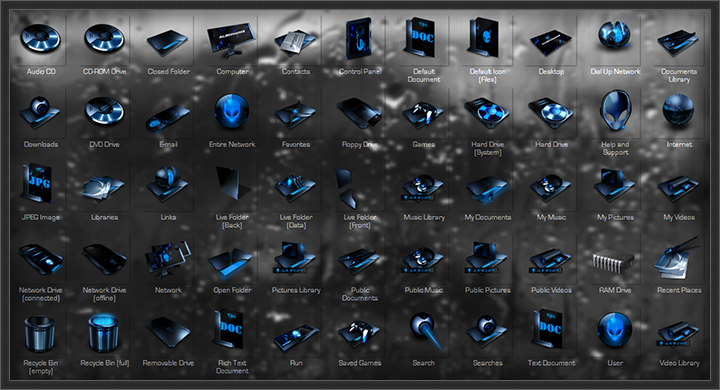Click the Floppy Drive icon
Screen dimensions: 720x390
click(360, 112)
